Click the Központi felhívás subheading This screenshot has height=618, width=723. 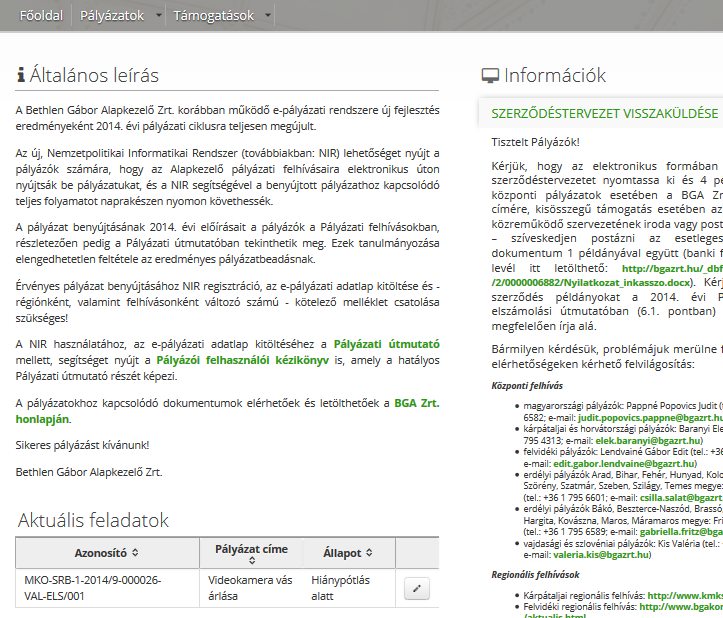527,386
